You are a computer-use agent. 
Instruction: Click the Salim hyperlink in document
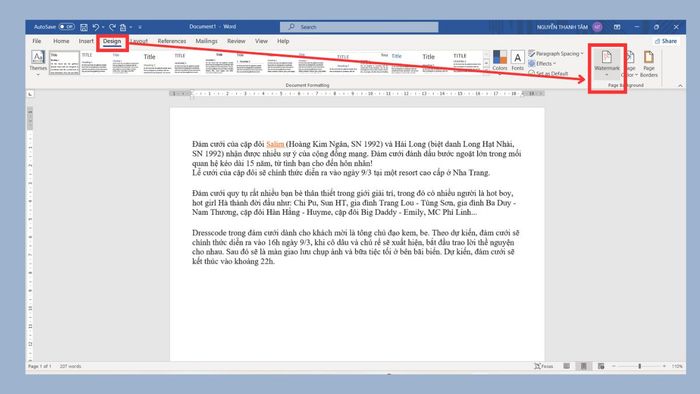pyautogui.click(x=275, y=144)
